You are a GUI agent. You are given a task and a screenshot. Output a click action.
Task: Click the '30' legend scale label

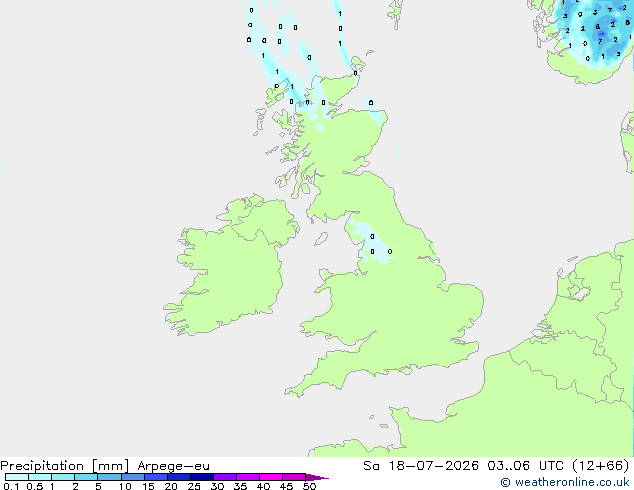coord(217,486)
